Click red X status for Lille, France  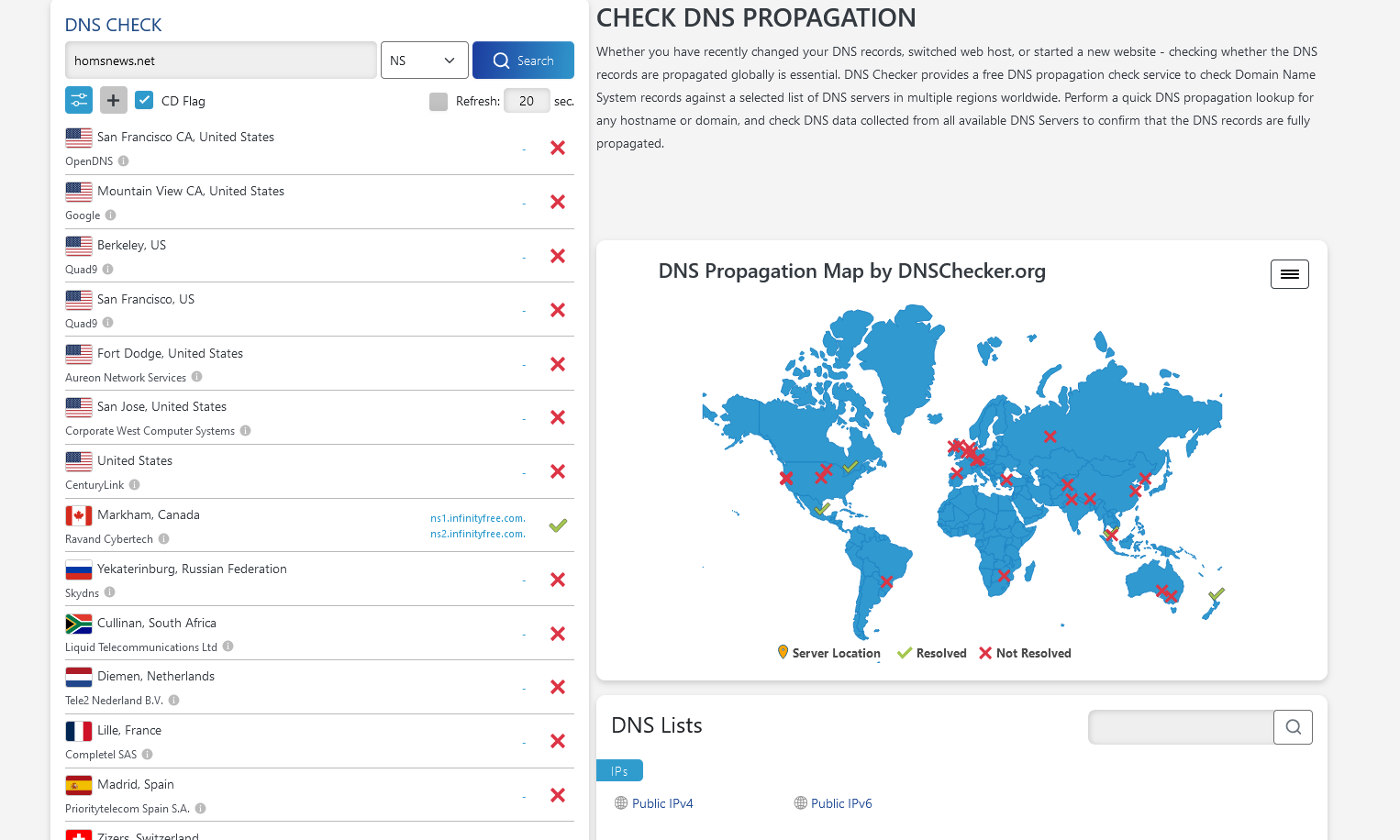coord(558,741)
